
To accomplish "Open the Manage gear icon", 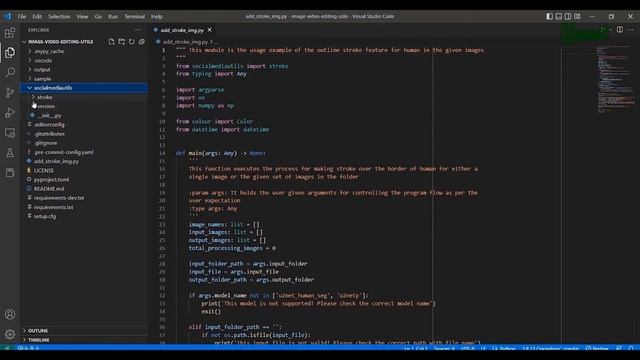I will pos(10,334).
